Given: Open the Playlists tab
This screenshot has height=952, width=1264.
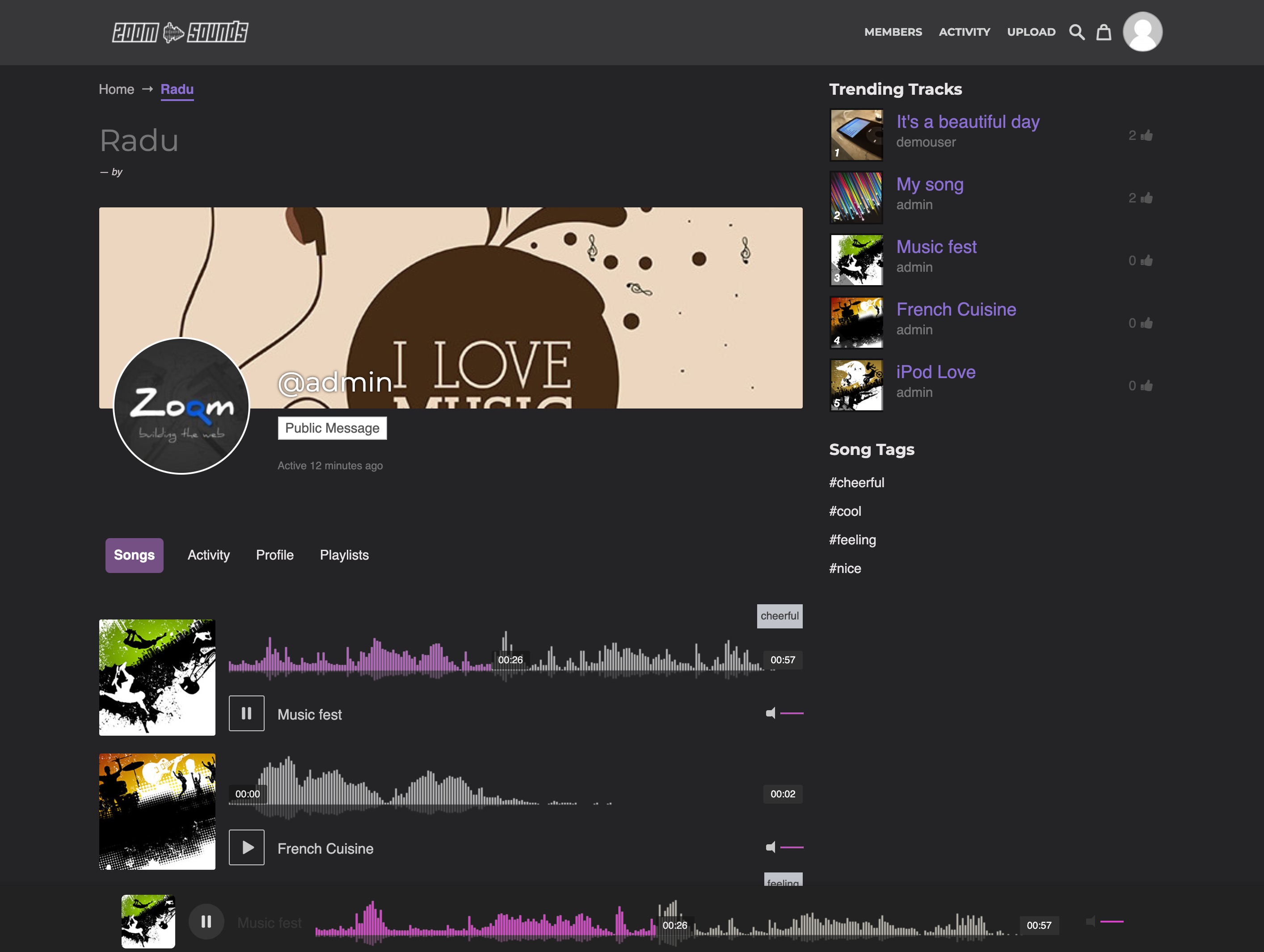Looking at the screenshot, I should [x=344, y=555].
